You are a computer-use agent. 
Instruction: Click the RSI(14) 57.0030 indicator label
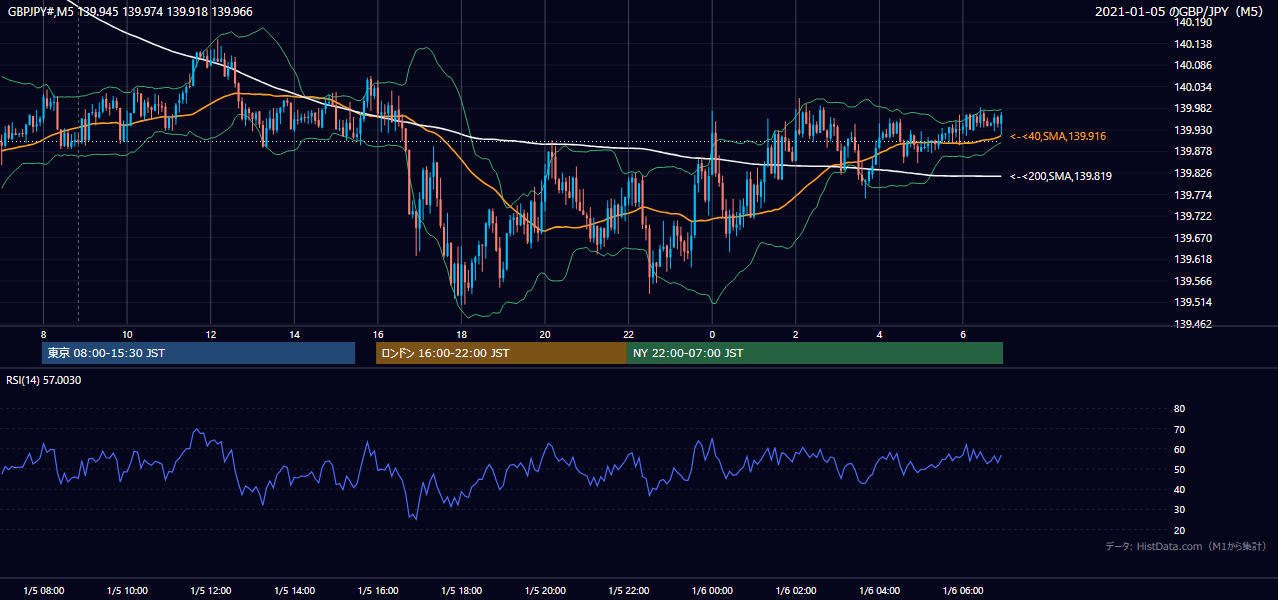pyautogui.click(x=43, y=380)
